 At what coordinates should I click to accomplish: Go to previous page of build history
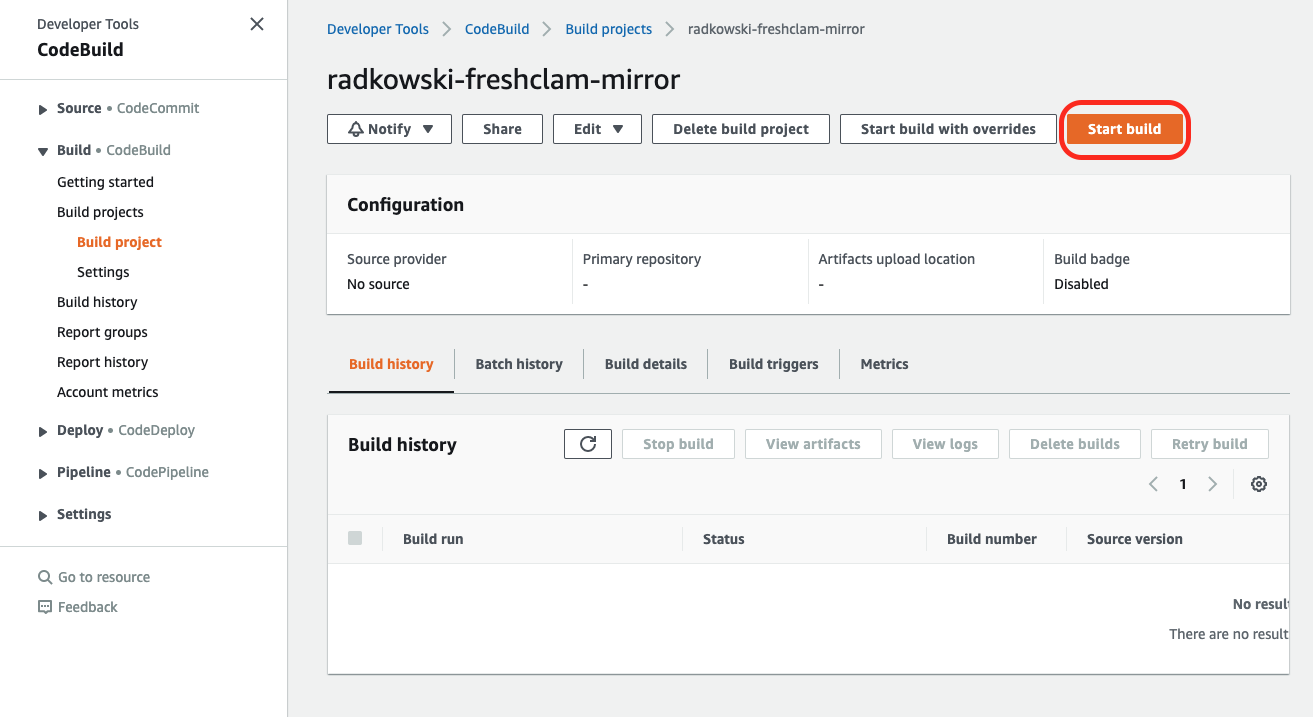(1153, 484)
